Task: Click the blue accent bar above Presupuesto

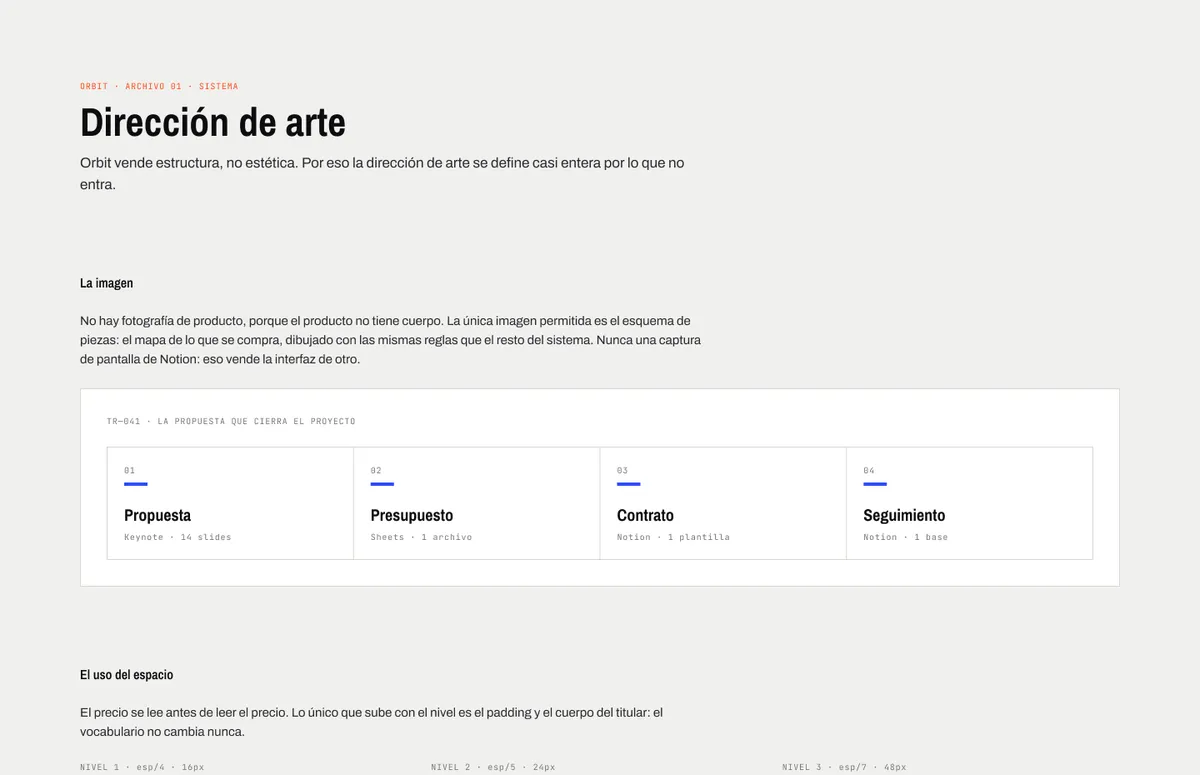Action: point(382,484)
